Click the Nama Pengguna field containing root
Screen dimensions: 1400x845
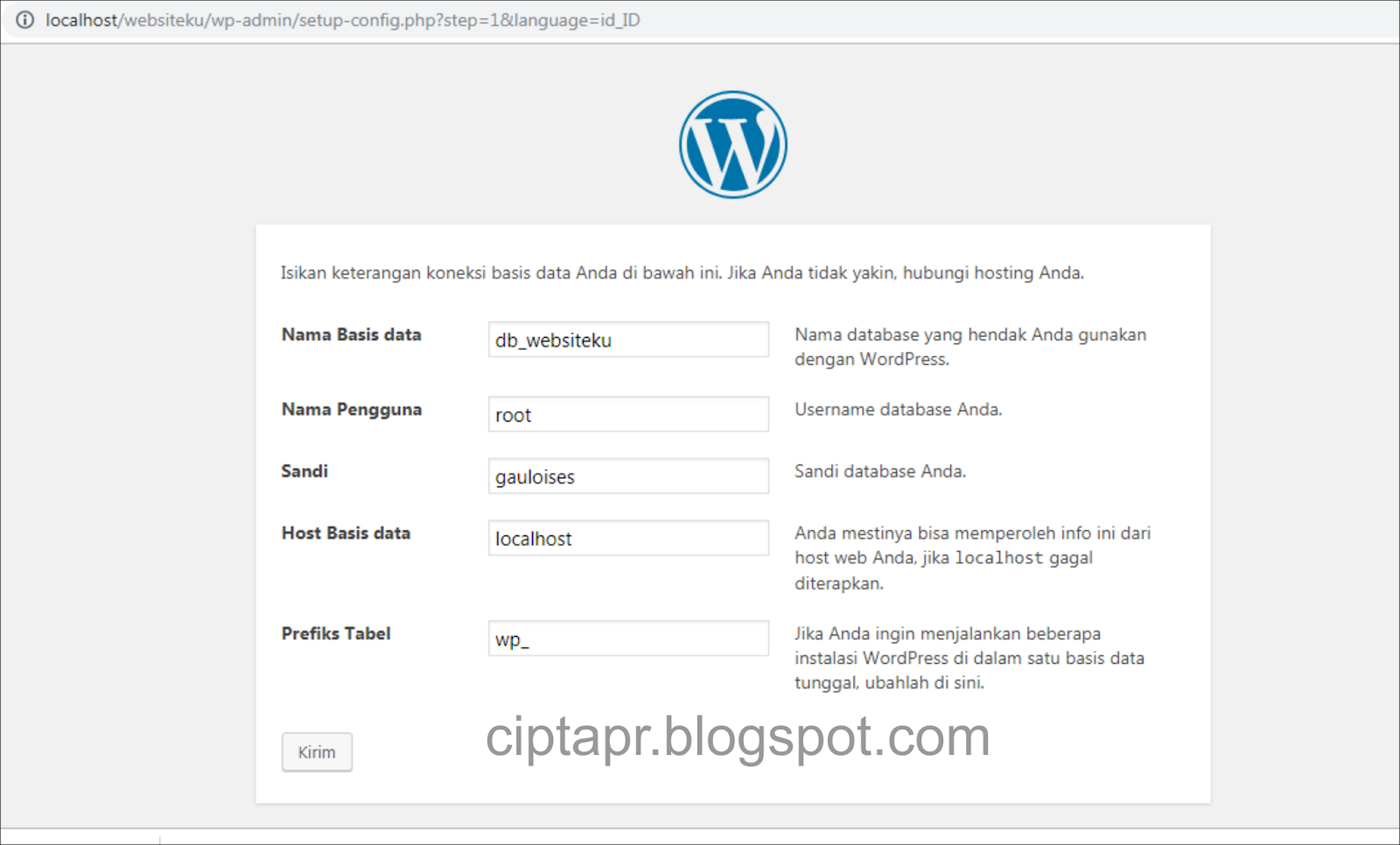coord(627,414)
